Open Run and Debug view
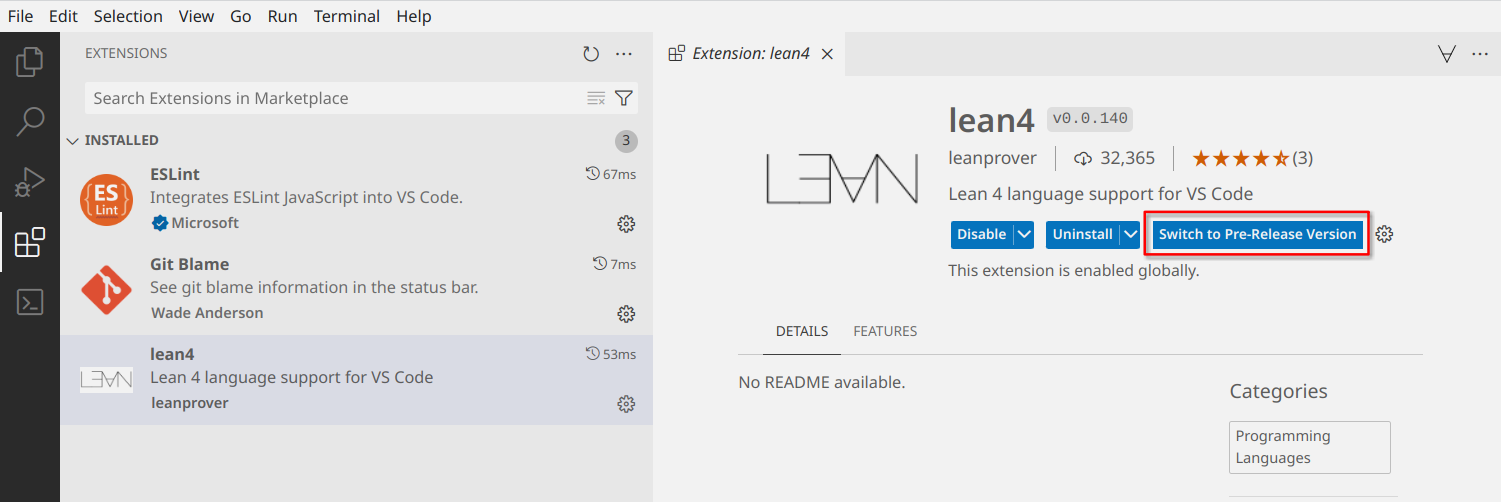The height and width of the screenshot is (502, 1501). coord(30,181)
